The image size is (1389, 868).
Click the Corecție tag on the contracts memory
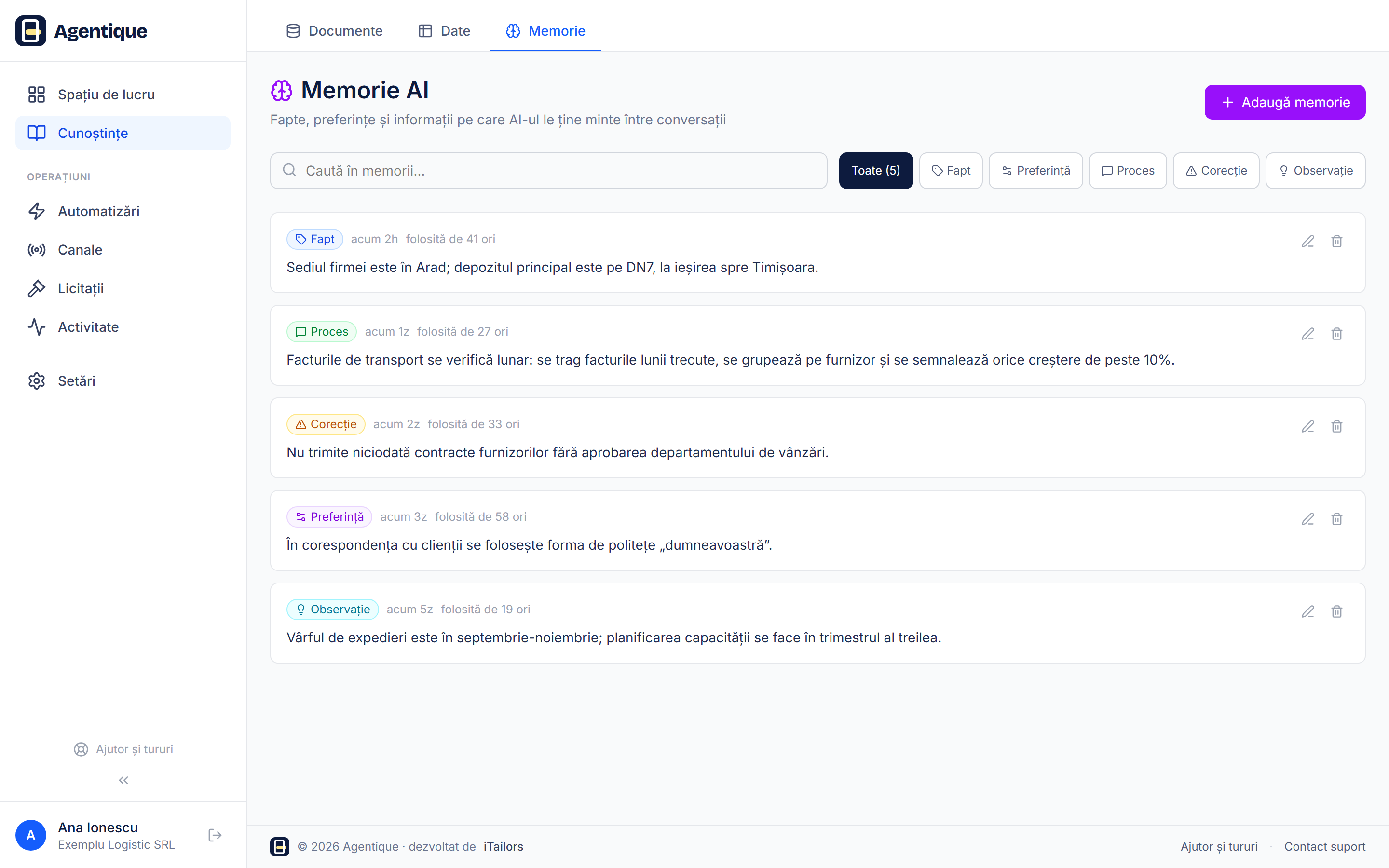click(326, 424)
